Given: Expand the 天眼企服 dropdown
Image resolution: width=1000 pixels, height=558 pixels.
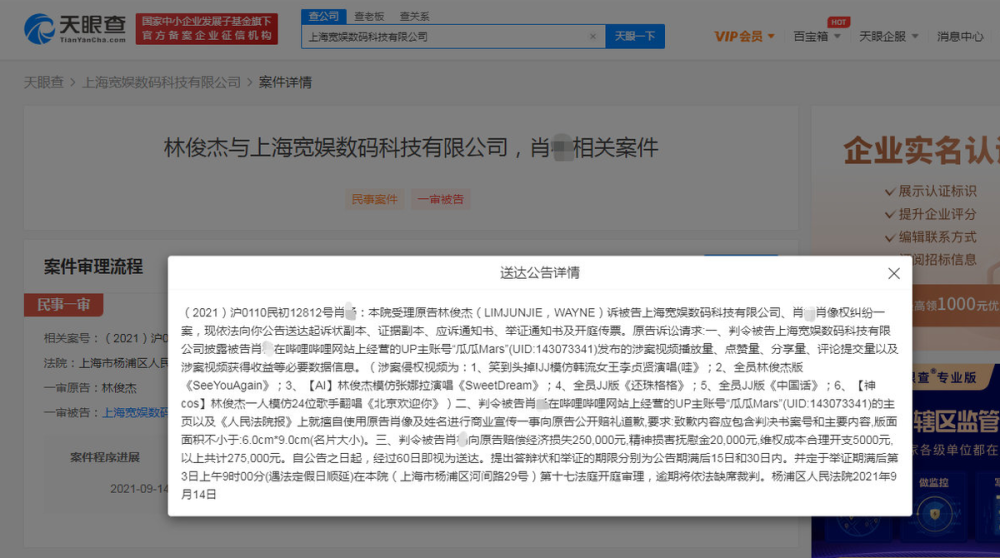Looking at the screenshot, I should [x=888, y=36].
